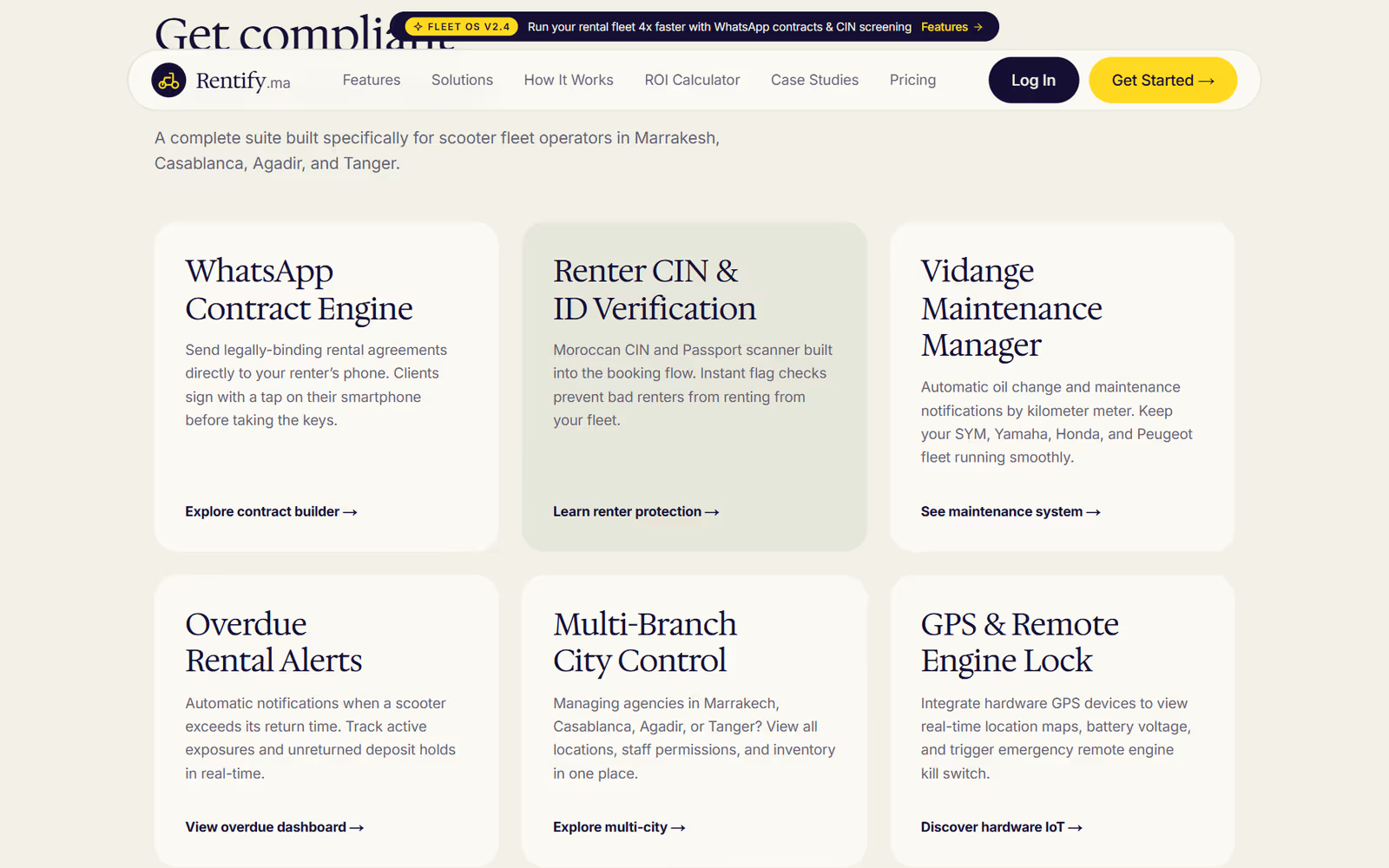Click the Vidange Maintenance Manager heading
Image resolution: width=1389 pixels, height=868 pixels.
(x=1011, y=308)
